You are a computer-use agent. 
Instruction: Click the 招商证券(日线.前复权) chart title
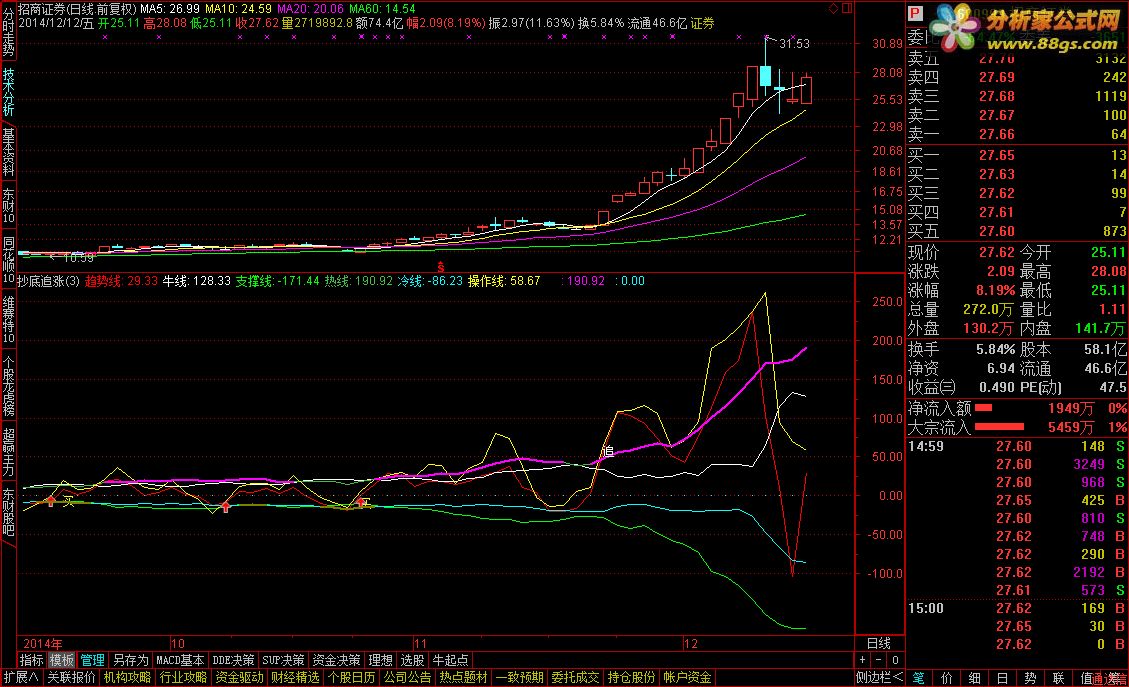[77, 9]
